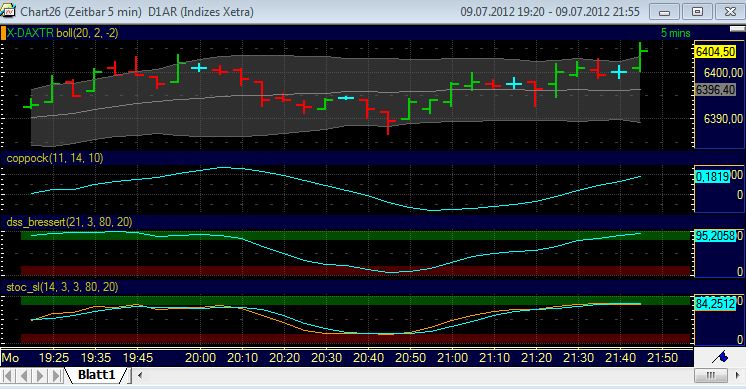Image resolution: width=746 pixels, height=389 pixels.
Task: Click the 21:40 time axis label
Action: 620,358
